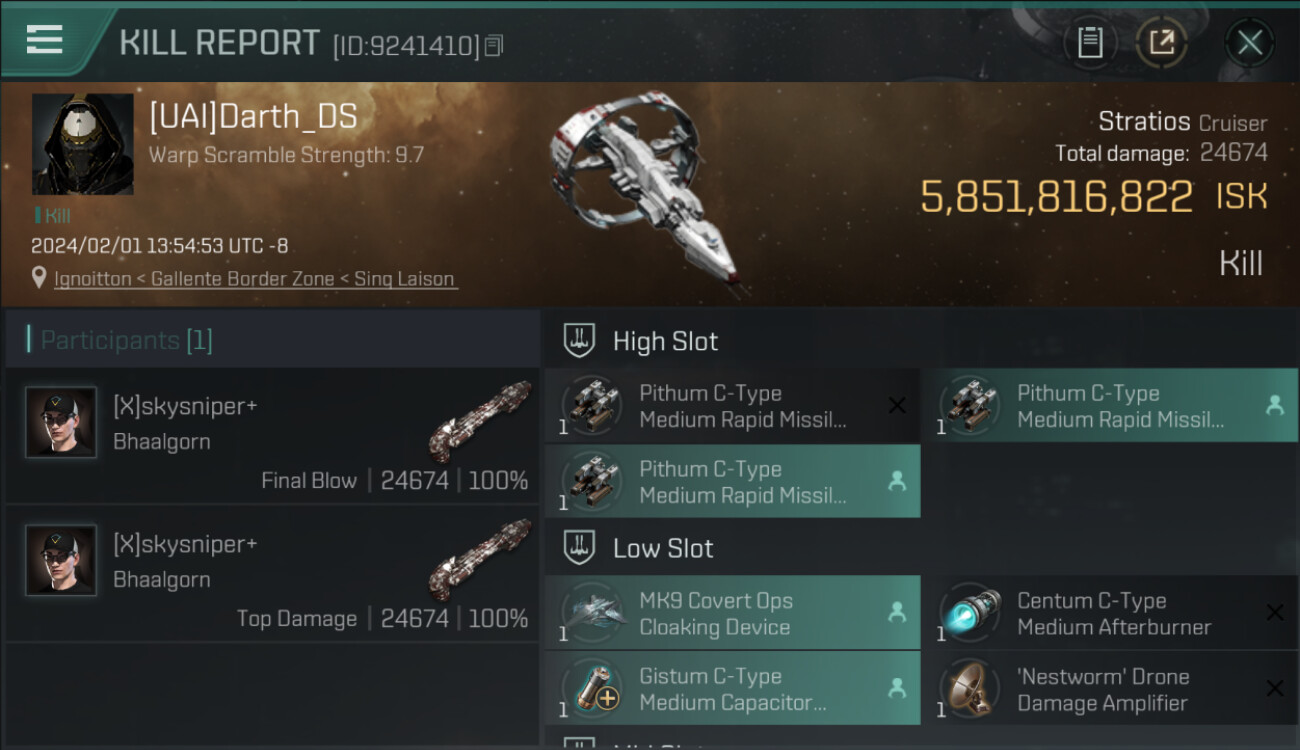Viewport: 1300px width, 750px height.
Task: Toggle the person marker on second Pithum launcher
Action: [x=1274, y=405]
